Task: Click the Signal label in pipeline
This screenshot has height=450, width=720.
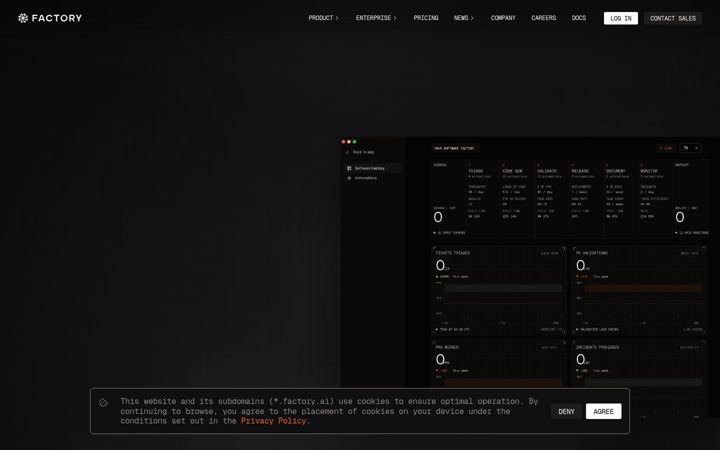Action: pos(440,165)
